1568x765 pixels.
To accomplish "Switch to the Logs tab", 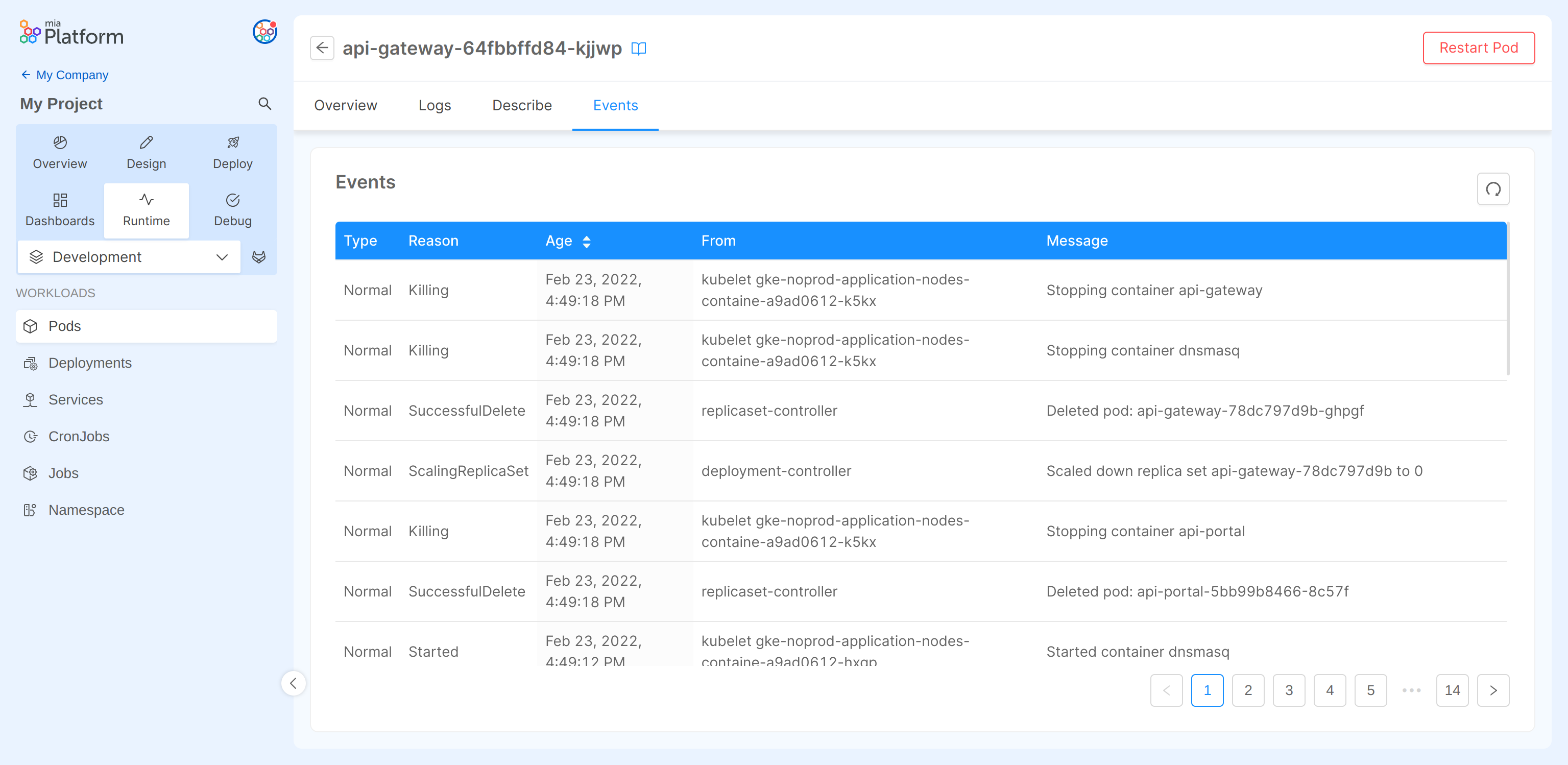I will [434, 105].
